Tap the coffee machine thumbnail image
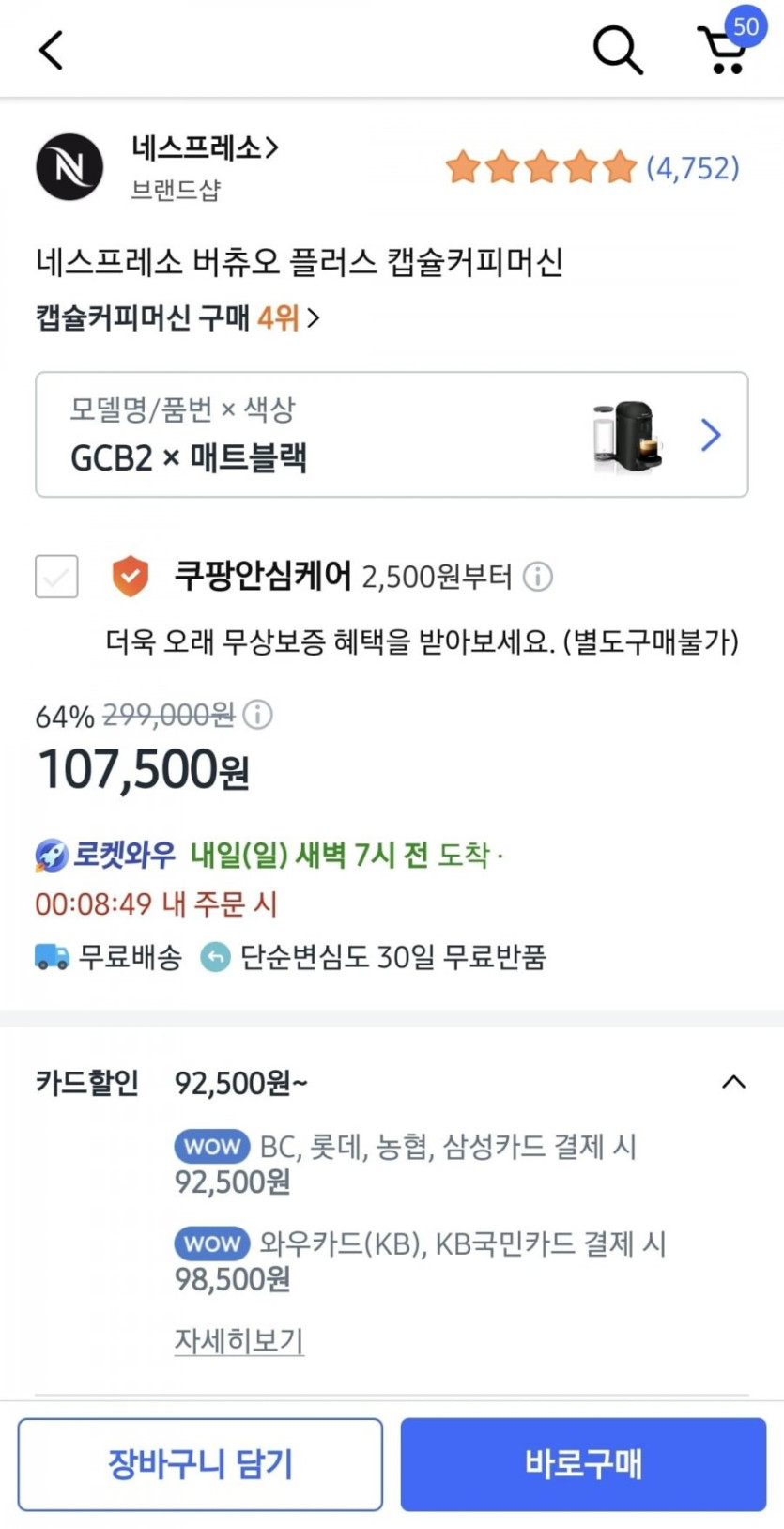 click(627, 435)
